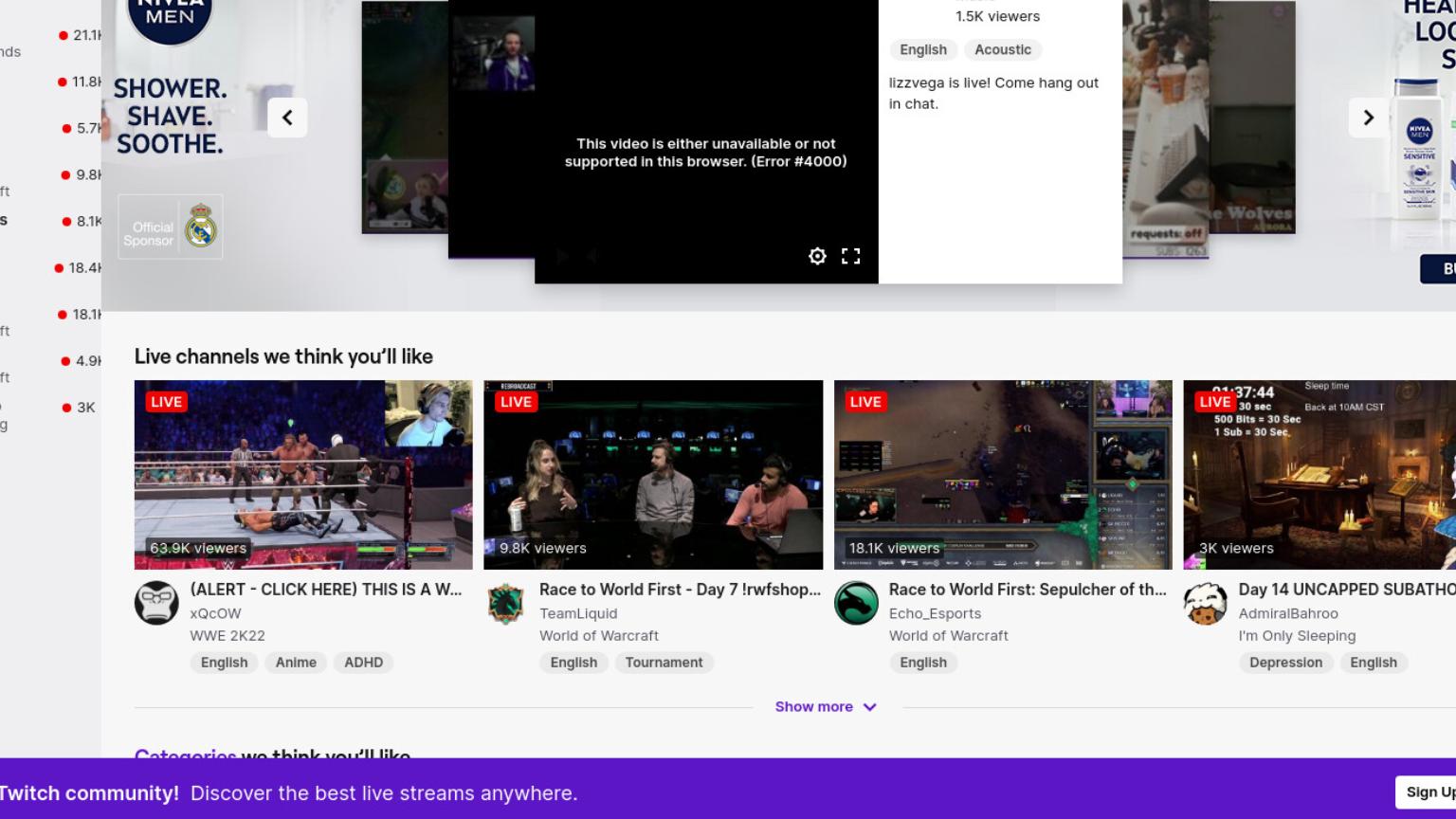Open the Real Madrid Official Sponsor badge
1456x819 pixels.
click(171, 227)
